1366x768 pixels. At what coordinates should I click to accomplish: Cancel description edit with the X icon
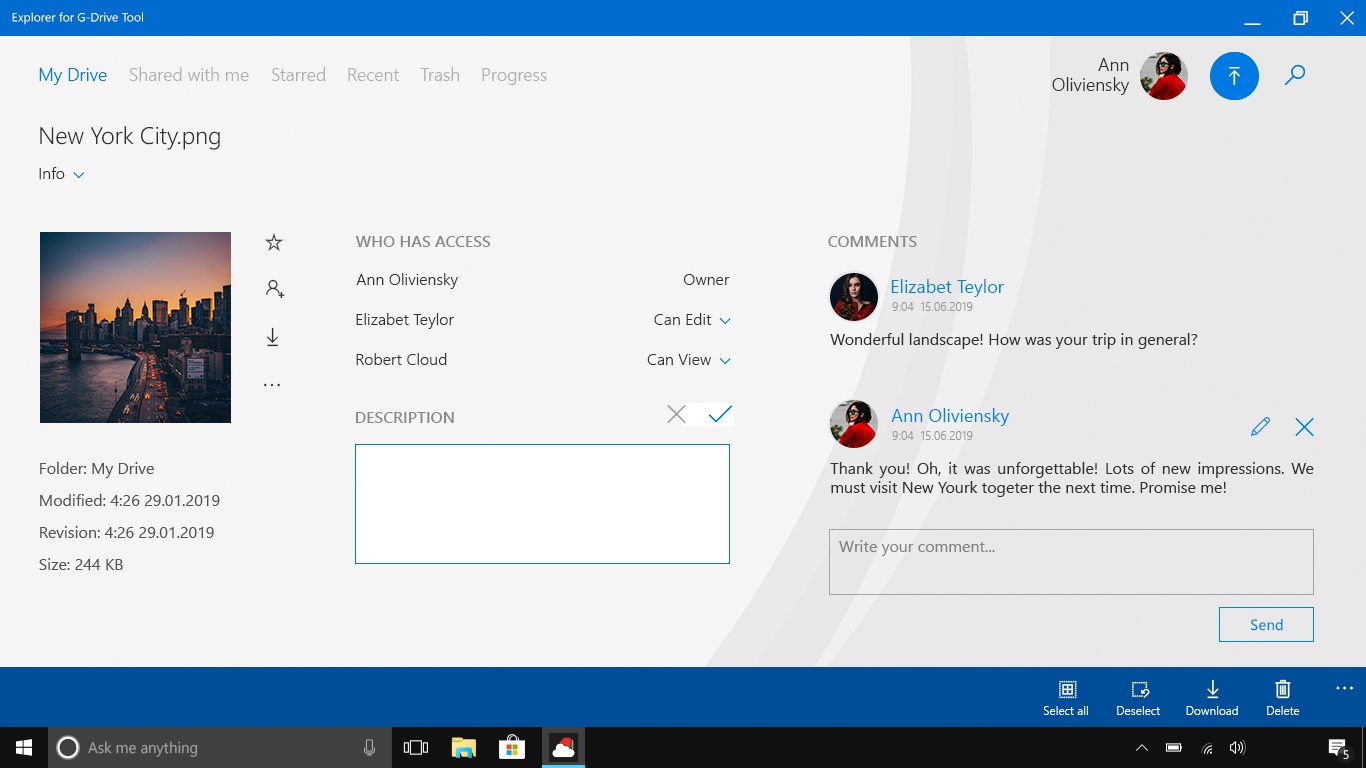(676, 414)
